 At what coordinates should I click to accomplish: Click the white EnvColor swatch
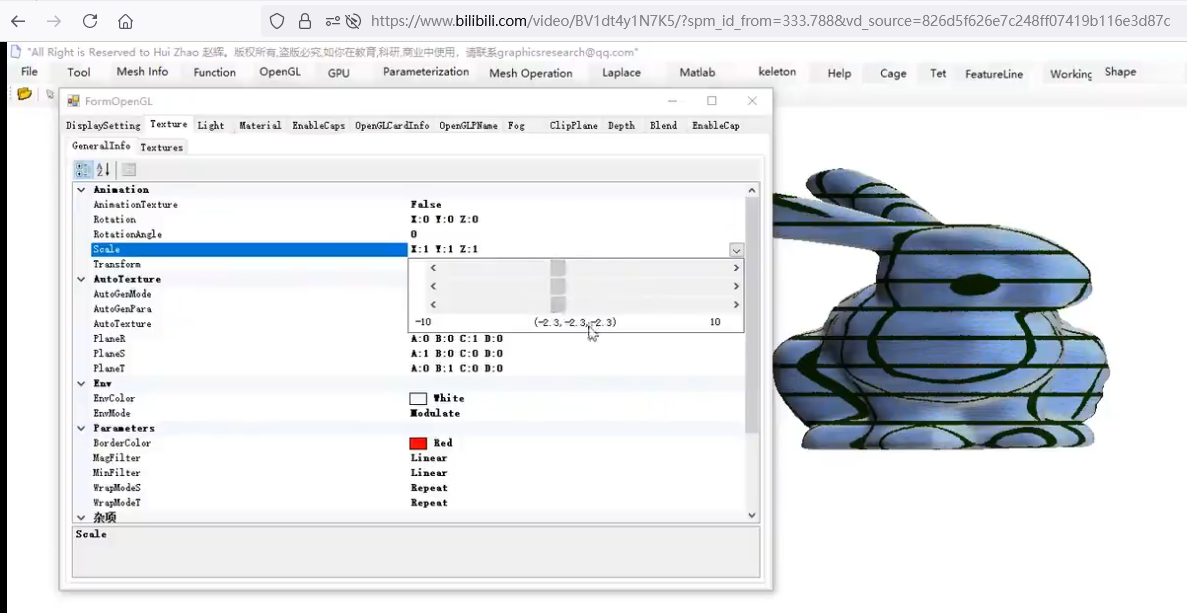click(x=418, y=398)
